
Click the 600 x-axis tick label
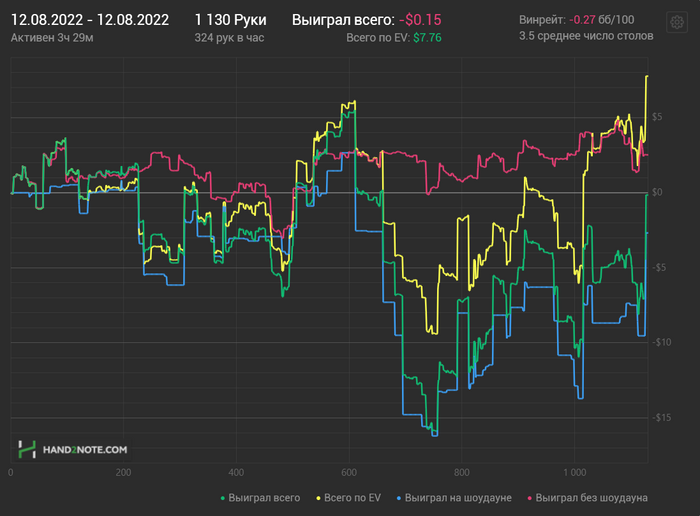coord(349,472)
